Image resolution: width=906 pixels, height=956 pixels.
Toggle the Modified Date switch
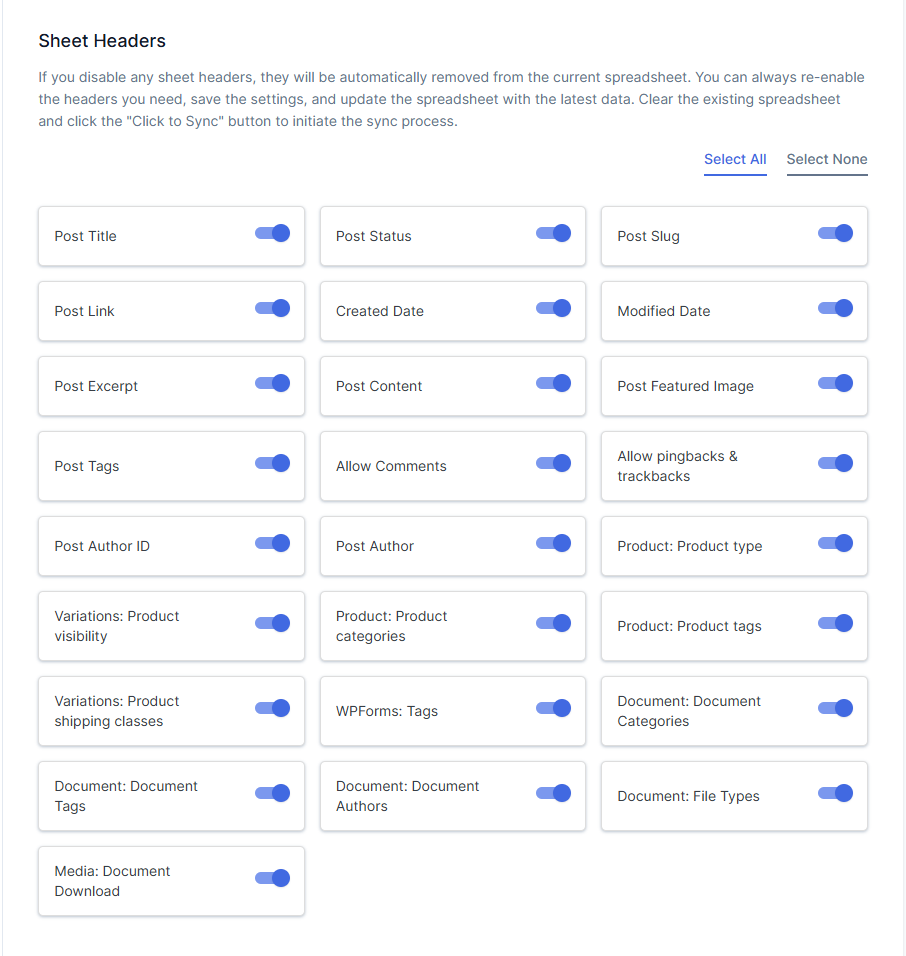pos(835,308)
